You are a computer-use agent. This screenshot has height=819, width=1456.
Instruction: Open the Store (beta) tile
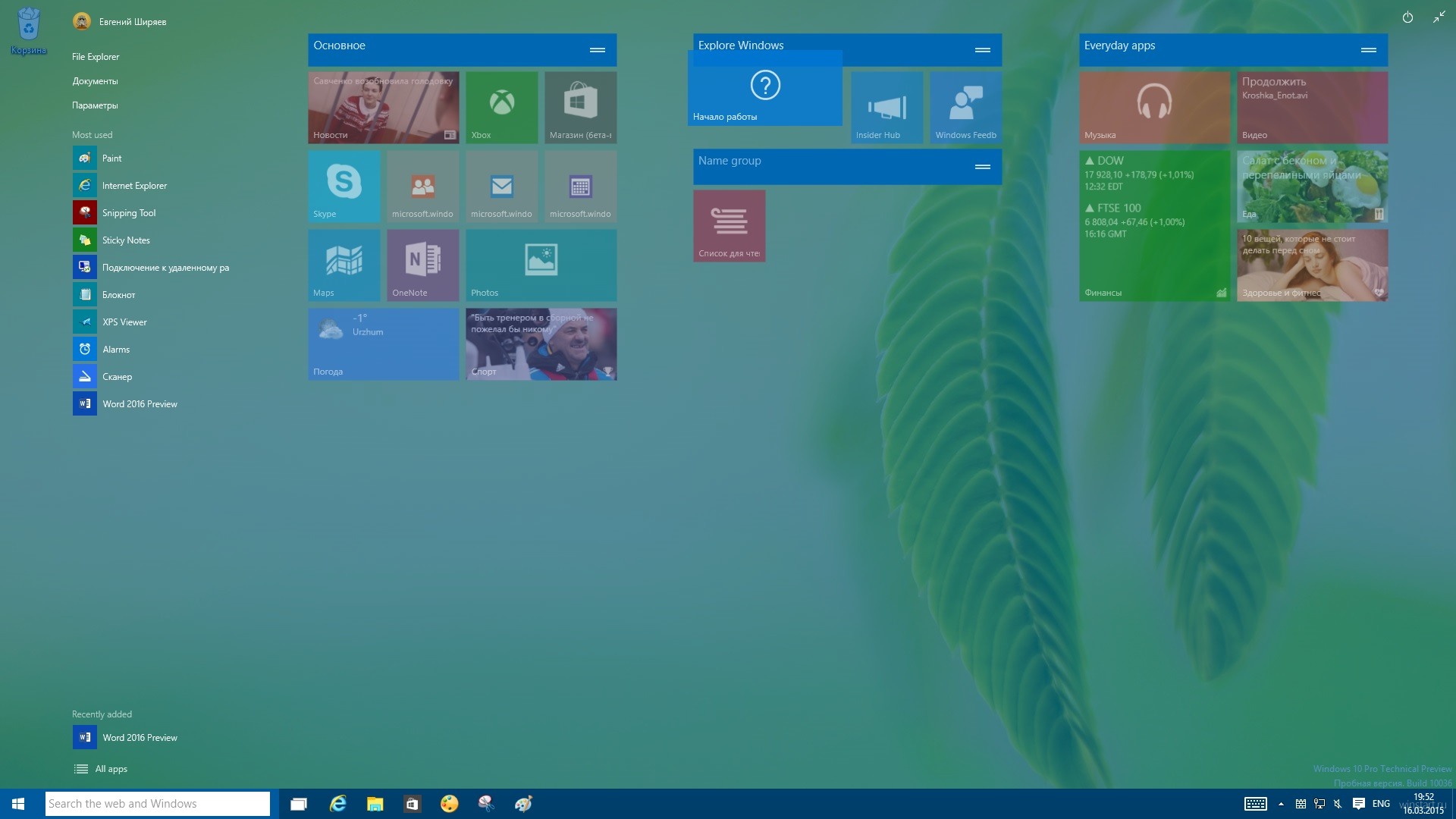point(580,108)
